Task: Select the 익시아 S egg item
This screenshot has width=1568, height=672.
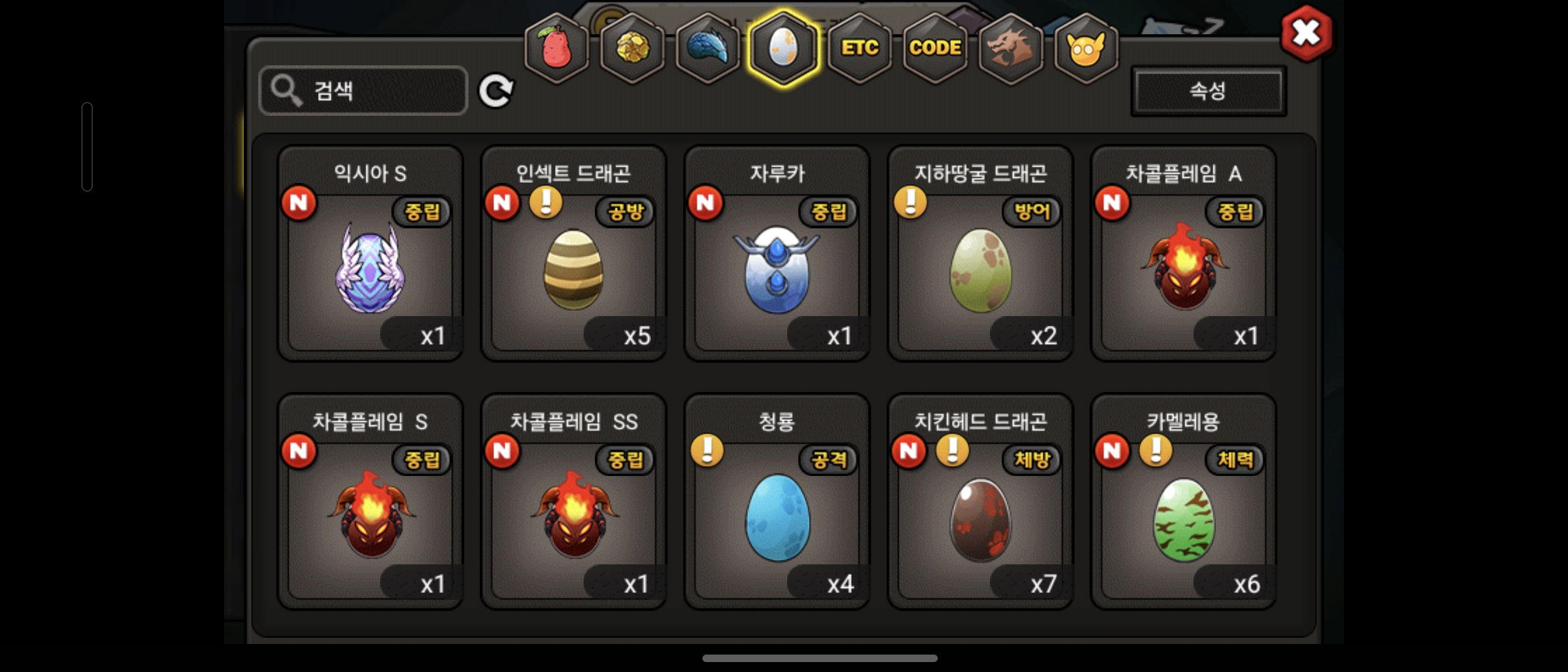Action: [x=370, y=253]
